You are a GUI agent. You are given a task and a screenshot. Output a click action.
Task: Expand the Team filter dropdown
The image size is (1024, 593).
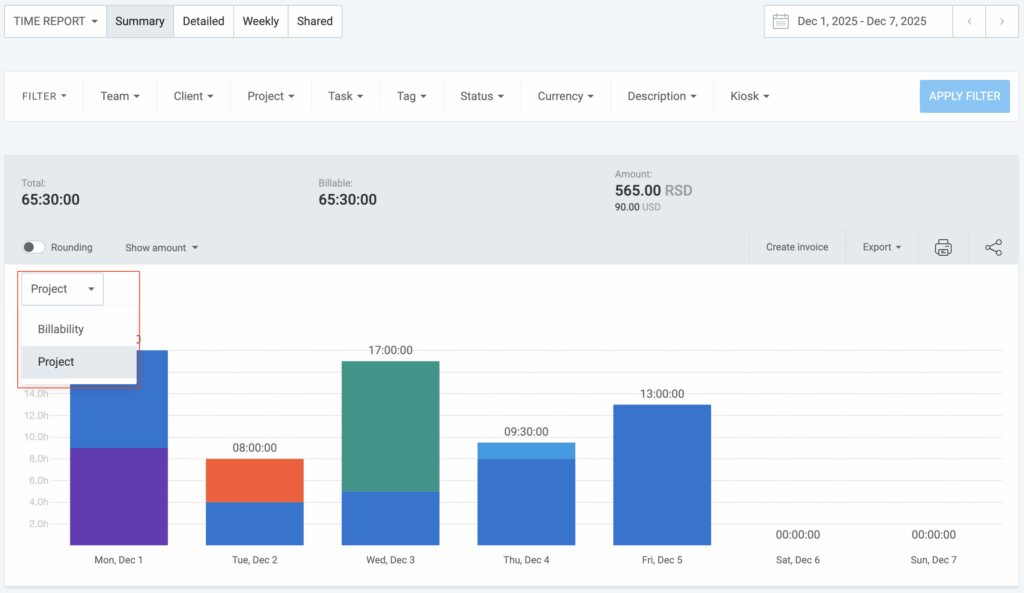(x=119, y=96)
